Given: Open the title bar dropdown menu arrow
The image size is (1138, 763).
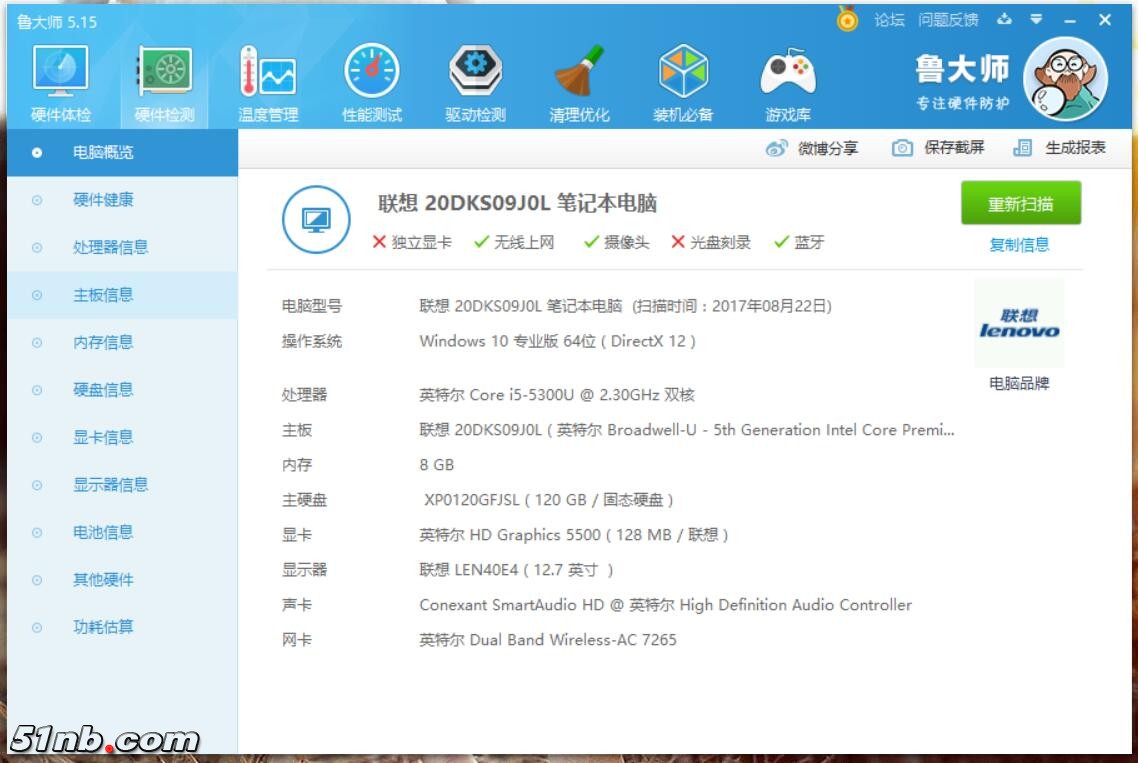Looking at the screenshot, I should [x=1037, y=19].
